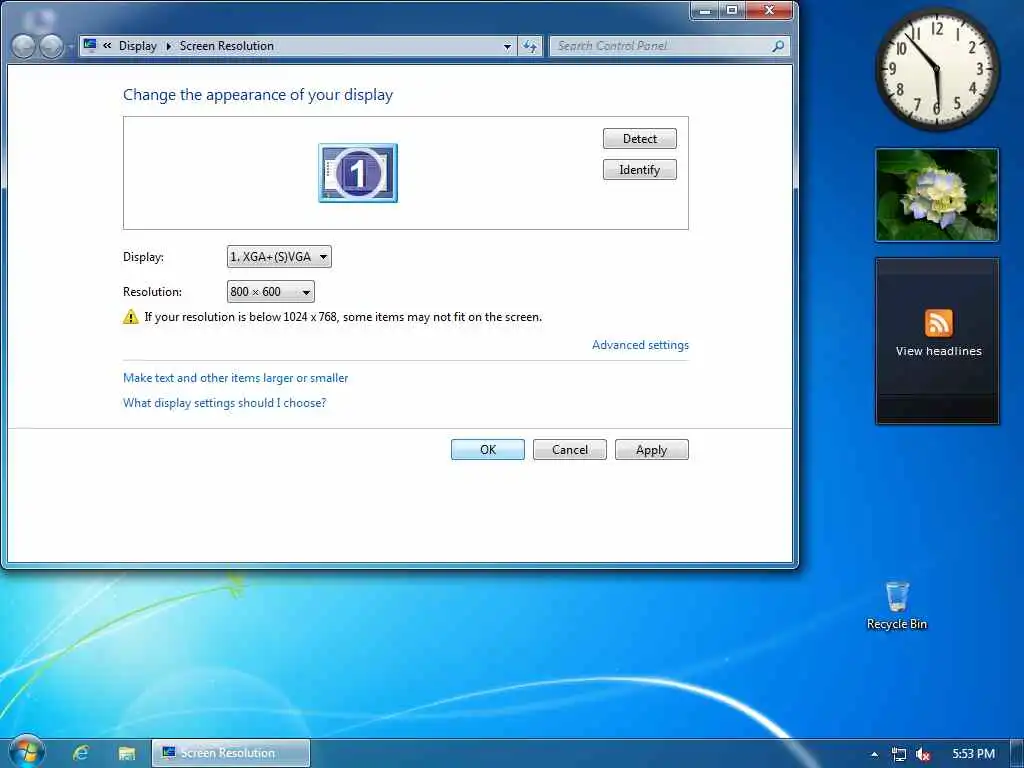Click the Apply button
Image resolution: width=1024 pixels, height=768 pixels.
652,449
